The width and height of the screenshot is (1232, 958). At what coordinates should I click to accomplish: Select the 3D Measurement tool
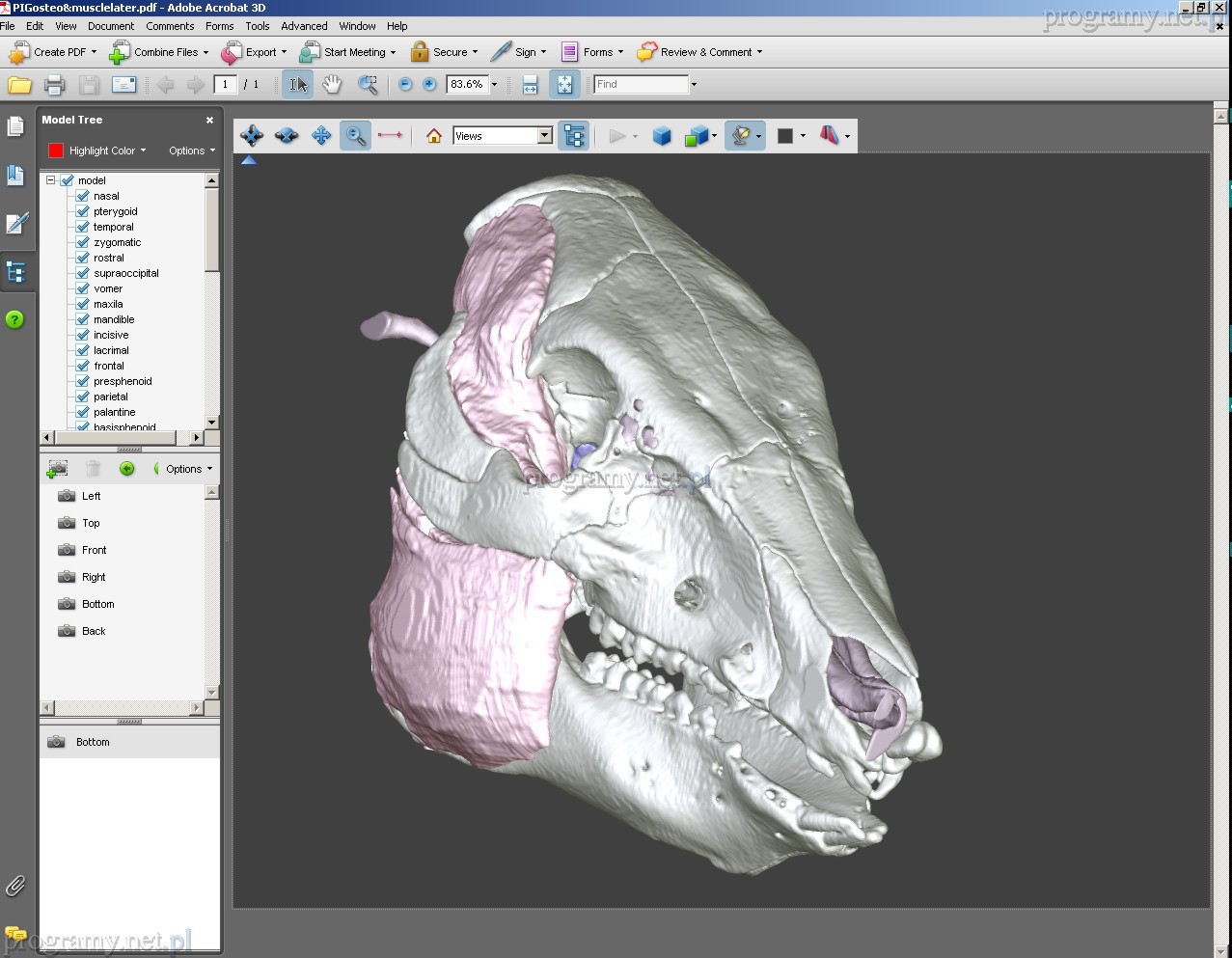pos(390,136)
